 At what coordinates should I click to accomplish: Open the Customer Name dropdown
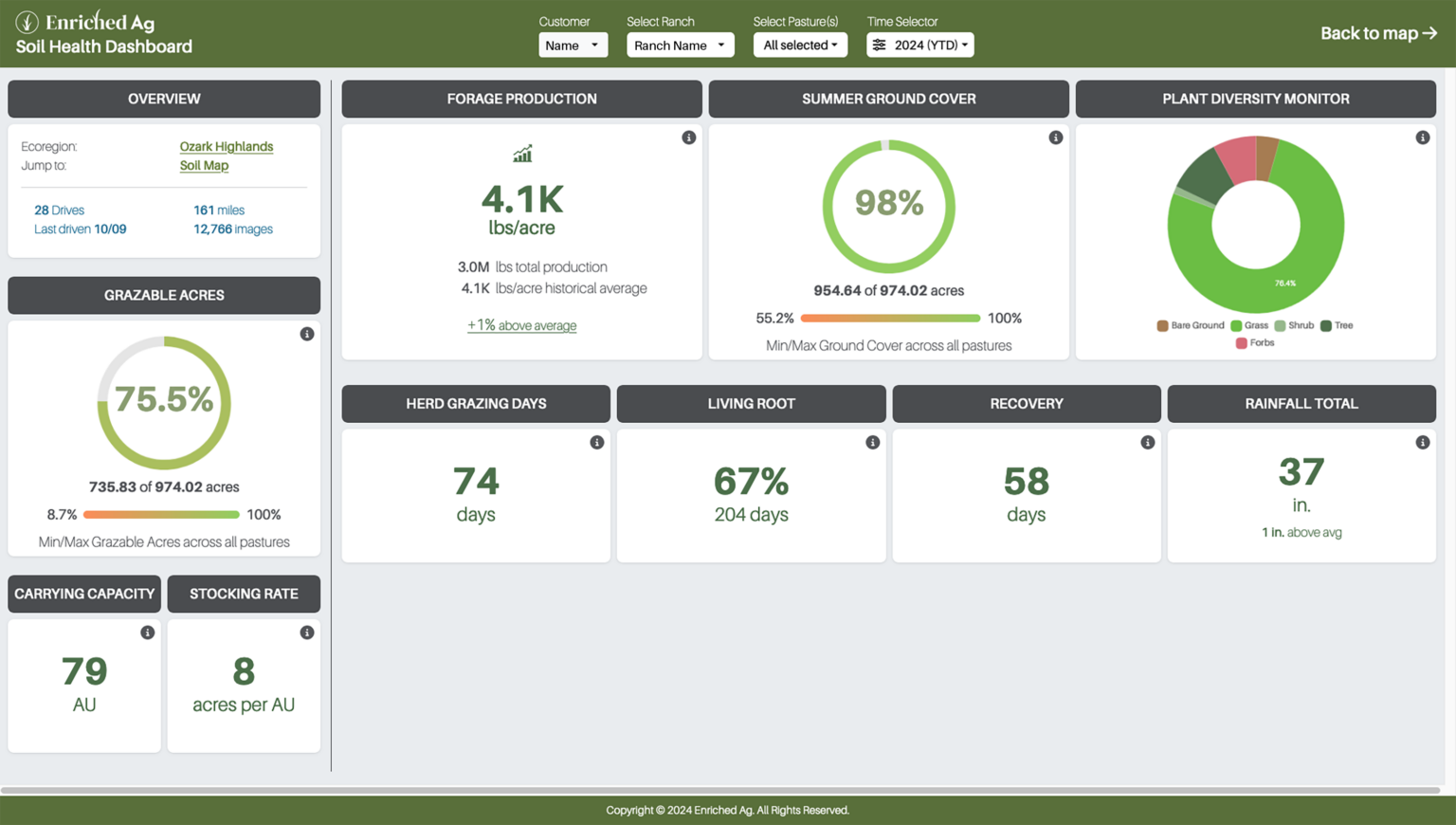pos(573,44)
